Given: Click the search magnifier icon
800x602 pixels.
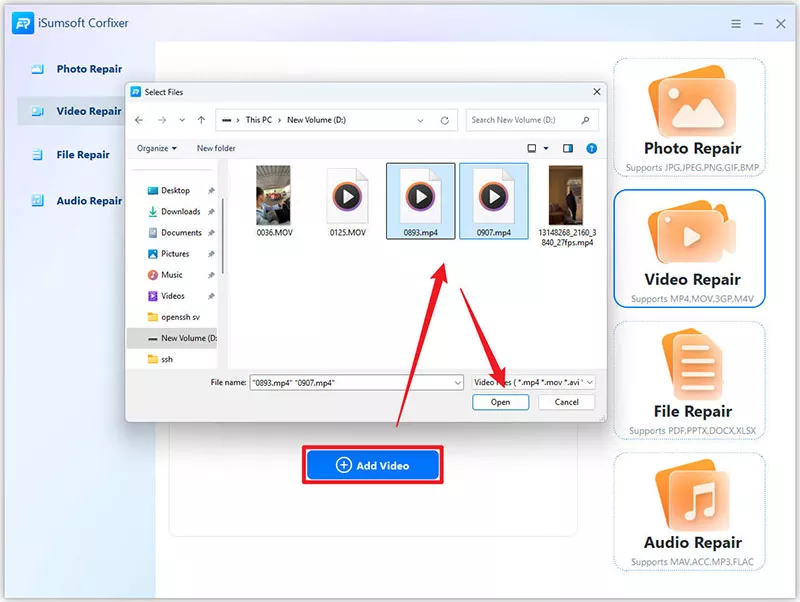Looking at the screenshot, I should (585, 120).
